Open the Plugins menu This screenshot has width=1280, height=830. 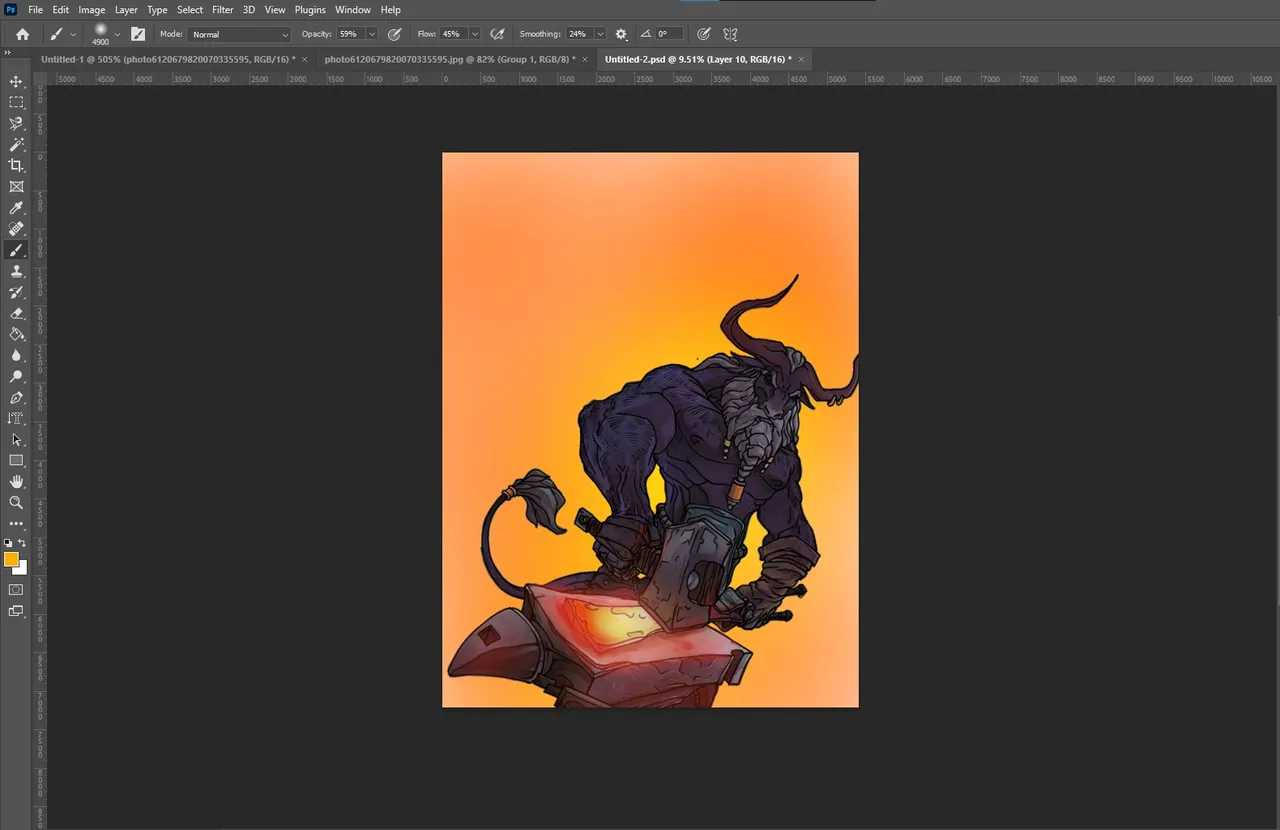[x=310, y=10]
